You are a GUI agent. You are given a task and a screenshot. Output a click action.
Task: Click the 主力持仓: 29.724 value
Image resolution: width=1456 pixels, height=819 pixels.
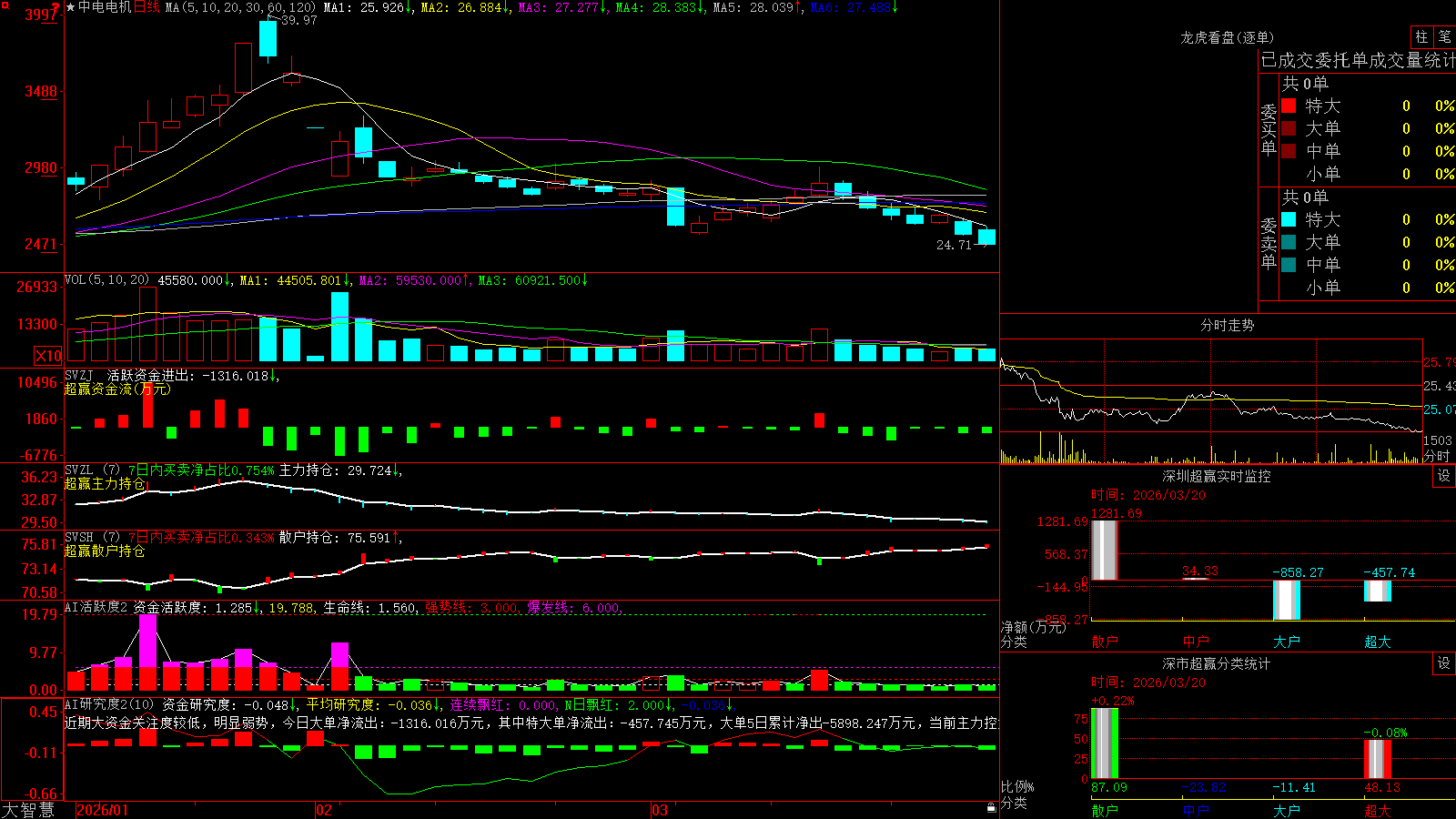[335, 470]
